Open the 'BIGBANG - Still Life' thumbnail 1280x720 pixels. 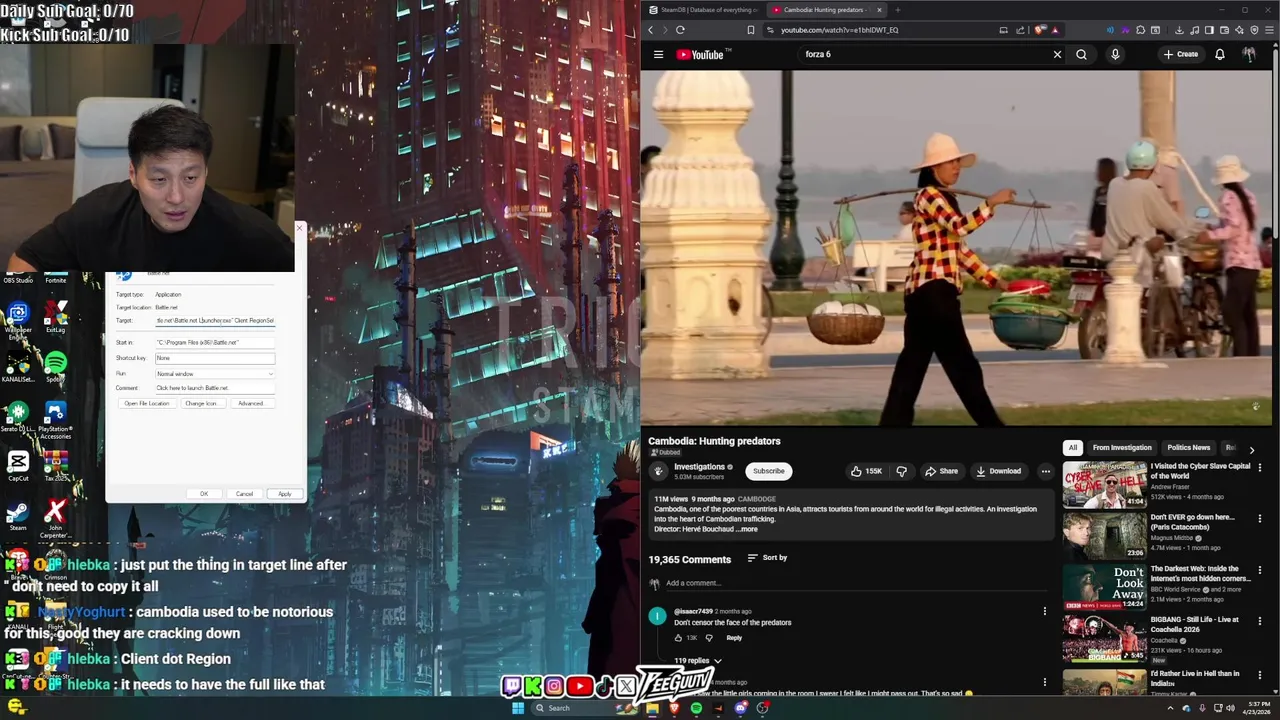click(1104, 638)
